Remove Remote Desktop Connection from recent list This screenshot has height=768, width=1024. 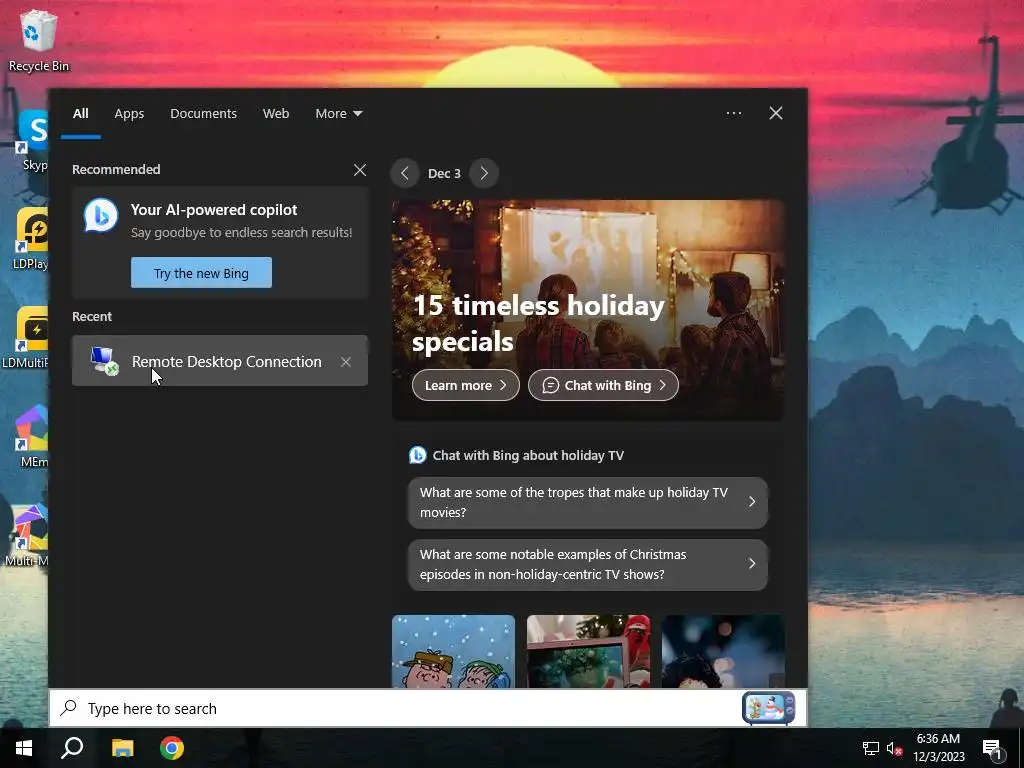345,361
